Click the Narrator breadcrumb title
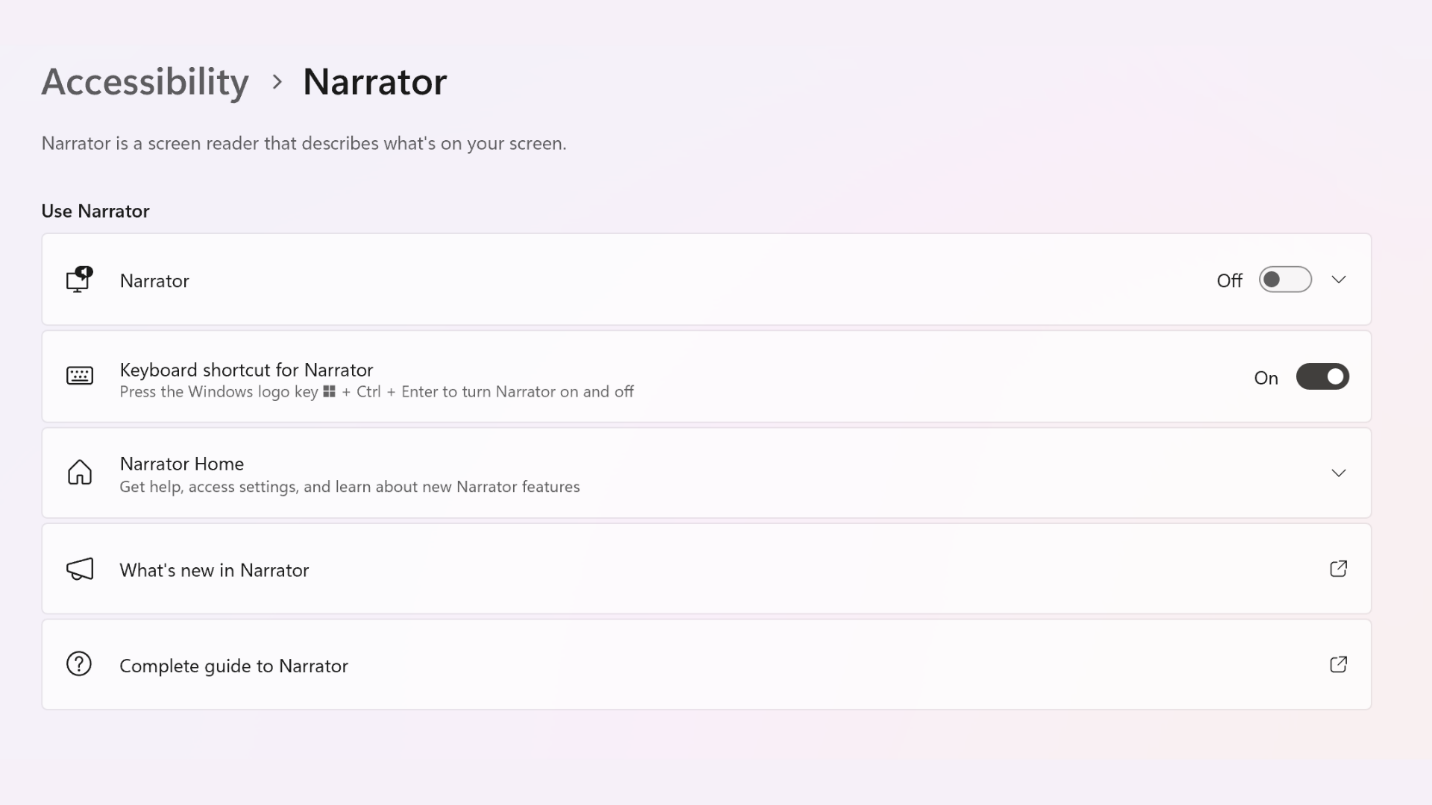 pos(375,82)
